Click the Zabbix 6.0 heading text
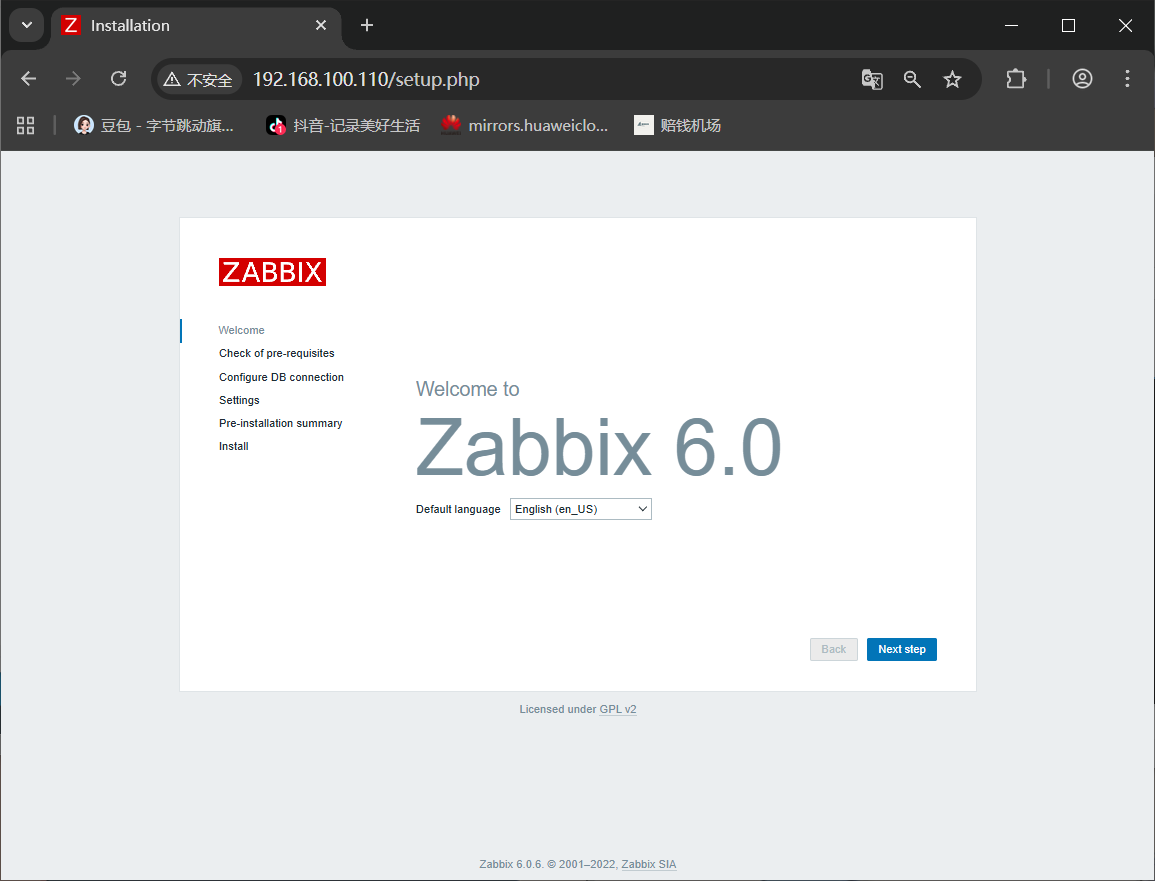Image resolution: width=1155 pixels, height=881 pixels. tap(598, 448)
